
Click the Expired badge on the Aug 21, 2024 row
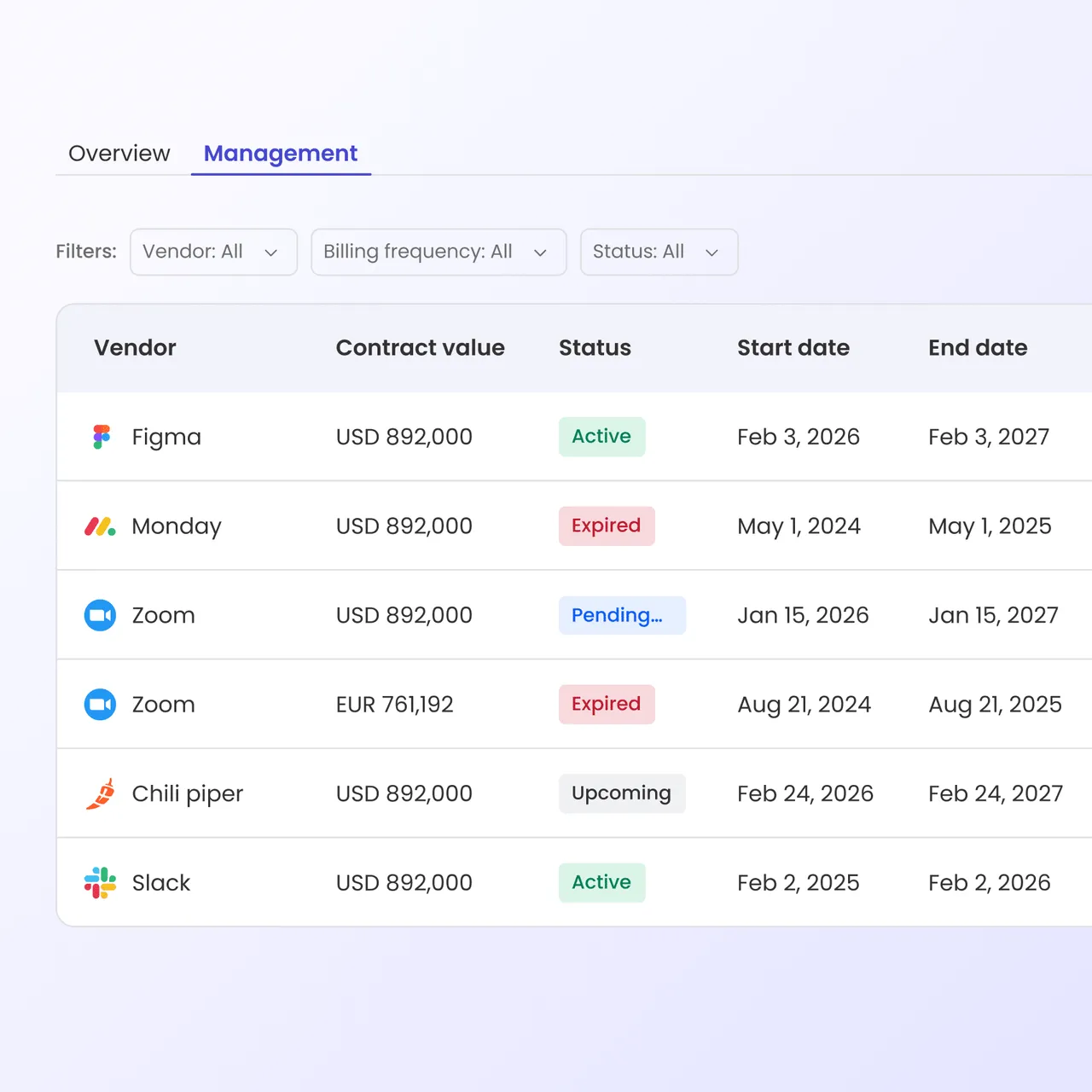(607, 705)
